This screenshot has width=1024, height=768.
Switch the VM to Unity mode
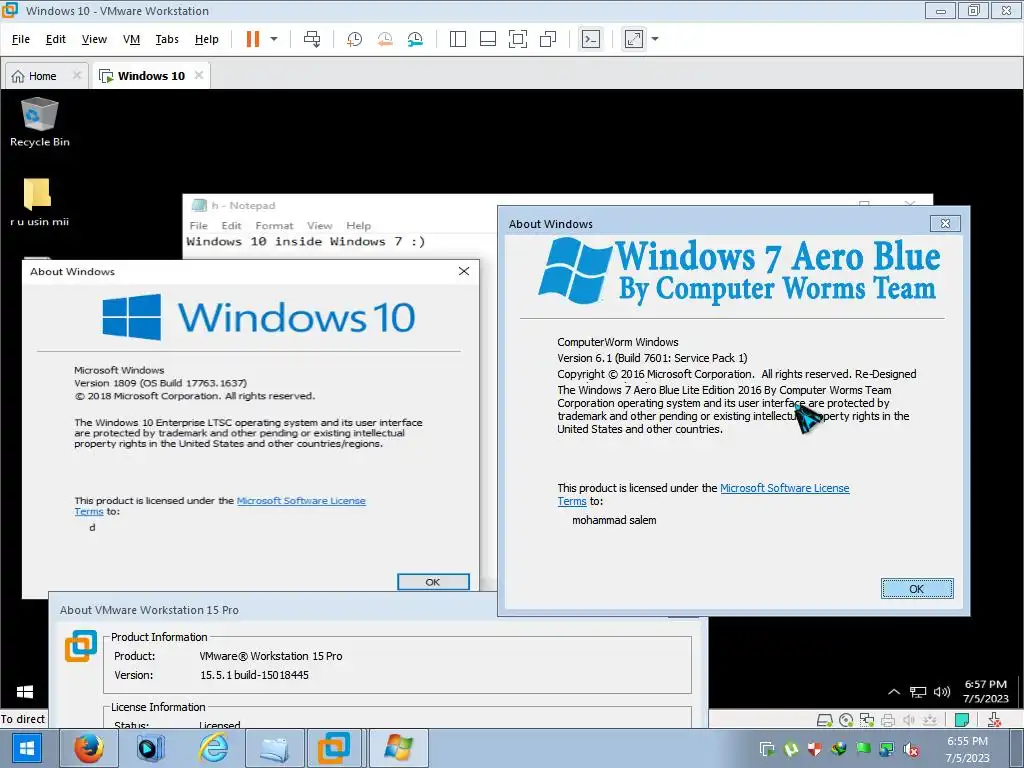548,39
